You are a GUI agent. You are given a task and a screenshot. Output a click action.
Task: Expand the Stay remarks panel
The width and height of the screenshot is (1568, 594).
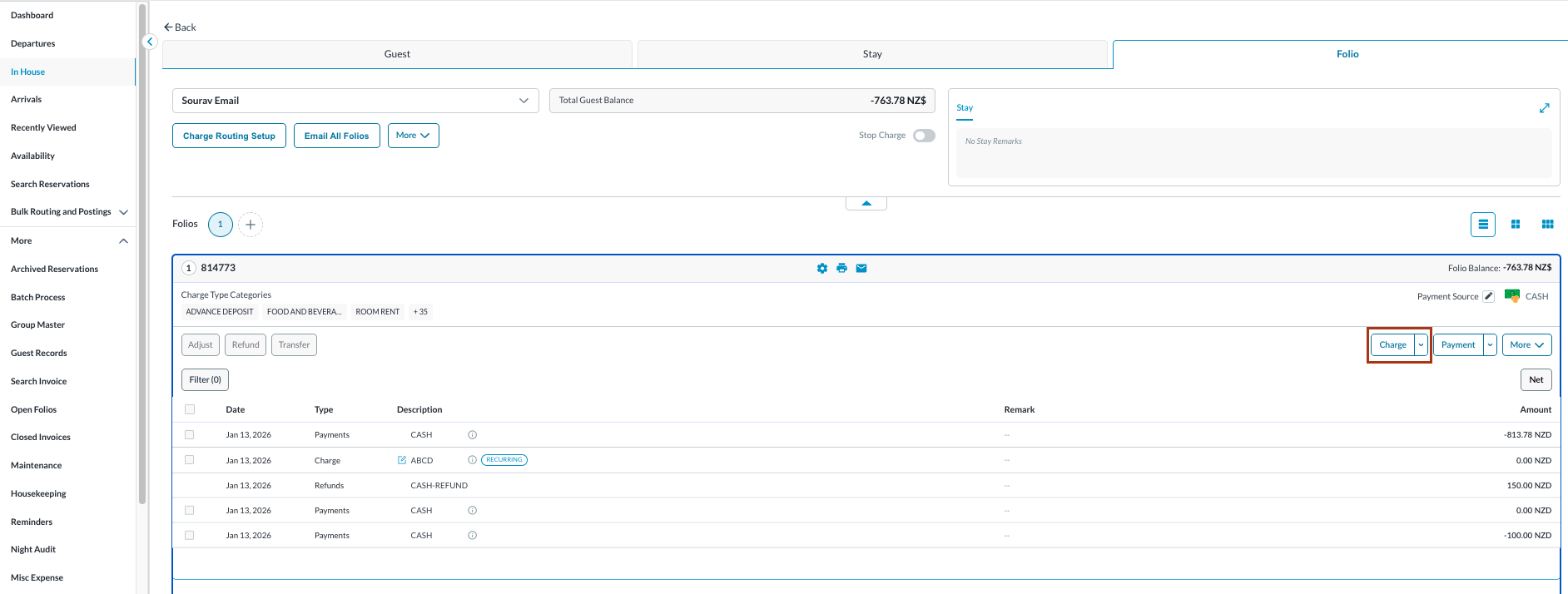[x=1544, y=108]
